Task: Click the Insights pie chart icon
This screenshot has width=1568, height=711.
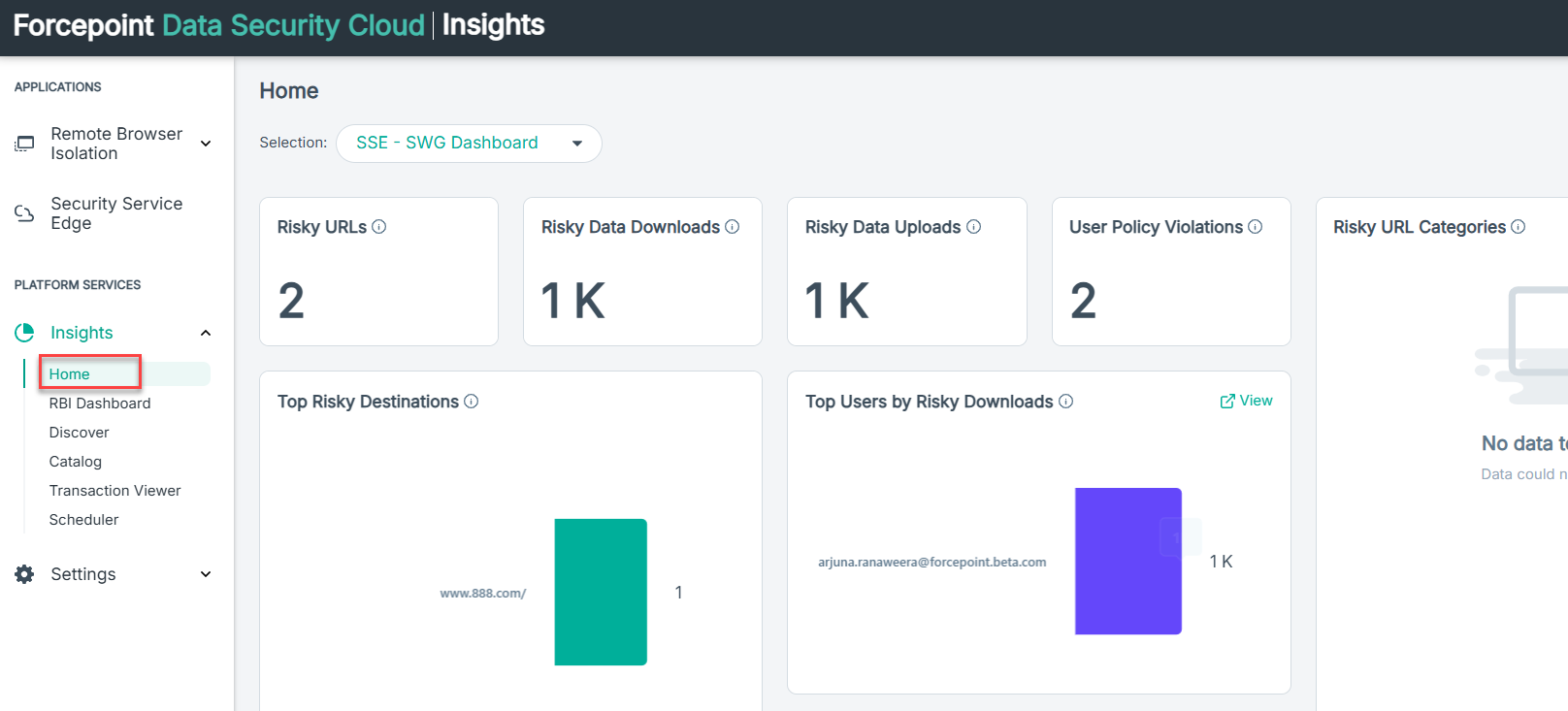Action: pos(24,333)
